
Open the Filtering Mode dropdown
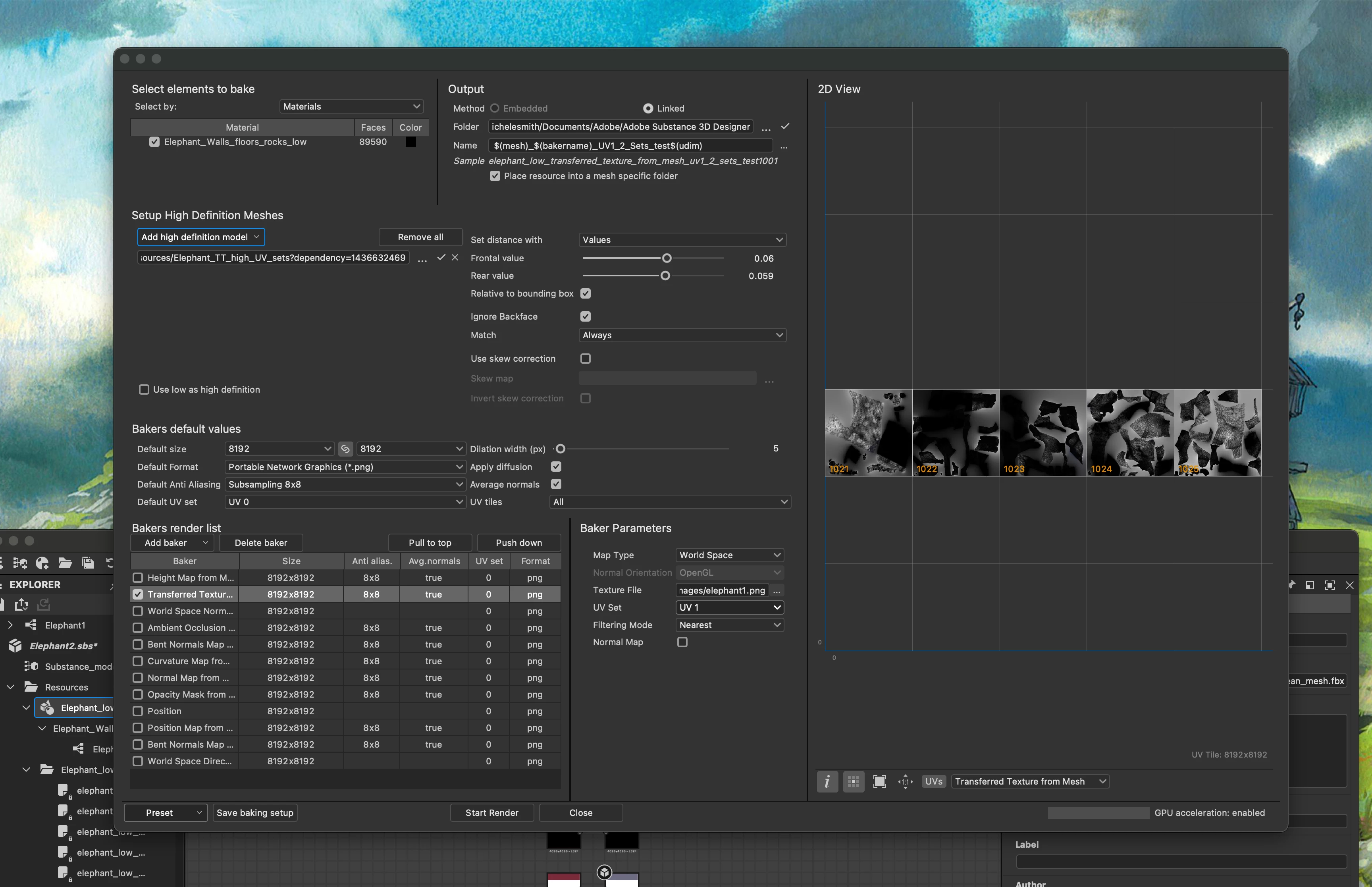(x=729, y=625)
